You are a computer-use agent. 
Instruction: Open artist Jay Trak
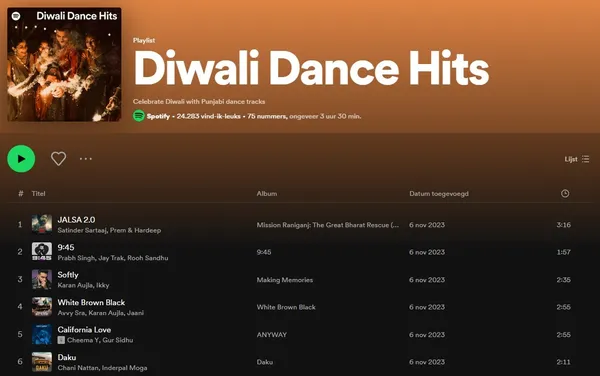[111, 258]
